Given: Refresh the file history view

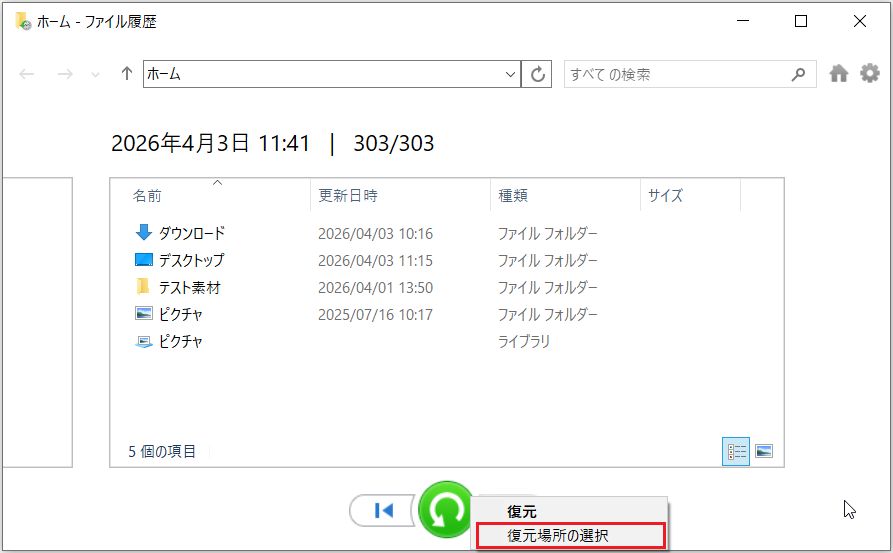Looking at the screenshot, I should point(537,74).
